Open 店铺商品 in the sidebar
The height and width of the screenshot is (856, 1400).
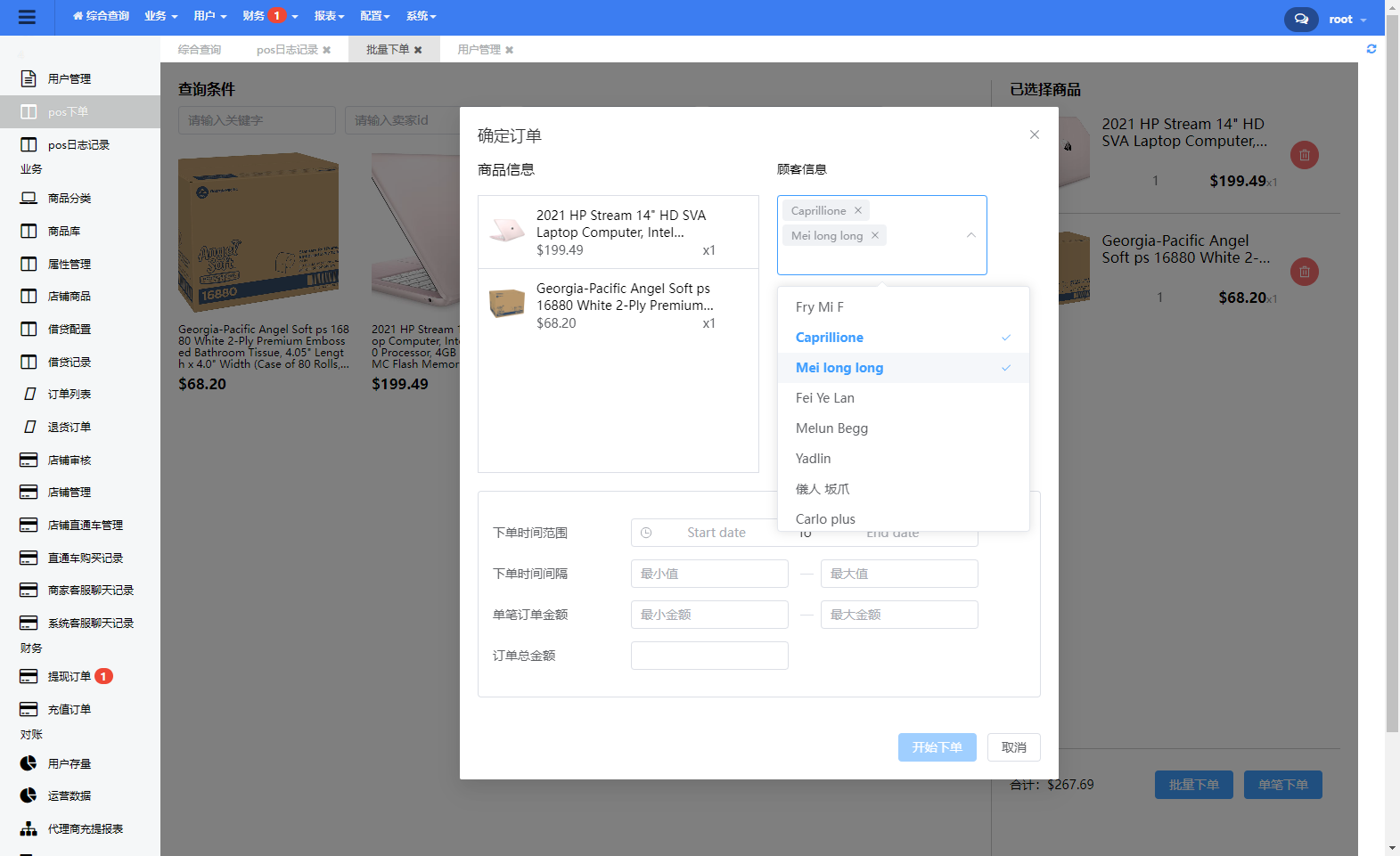(80, 296)
